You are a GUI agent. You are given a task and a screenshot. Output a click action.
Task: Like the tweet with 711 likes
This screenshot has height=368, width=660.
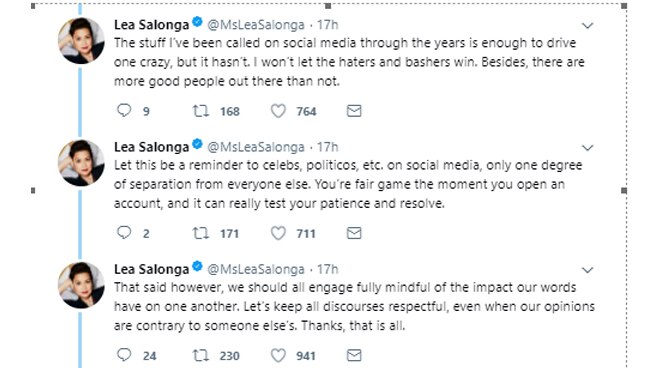[x=278, y=233]
